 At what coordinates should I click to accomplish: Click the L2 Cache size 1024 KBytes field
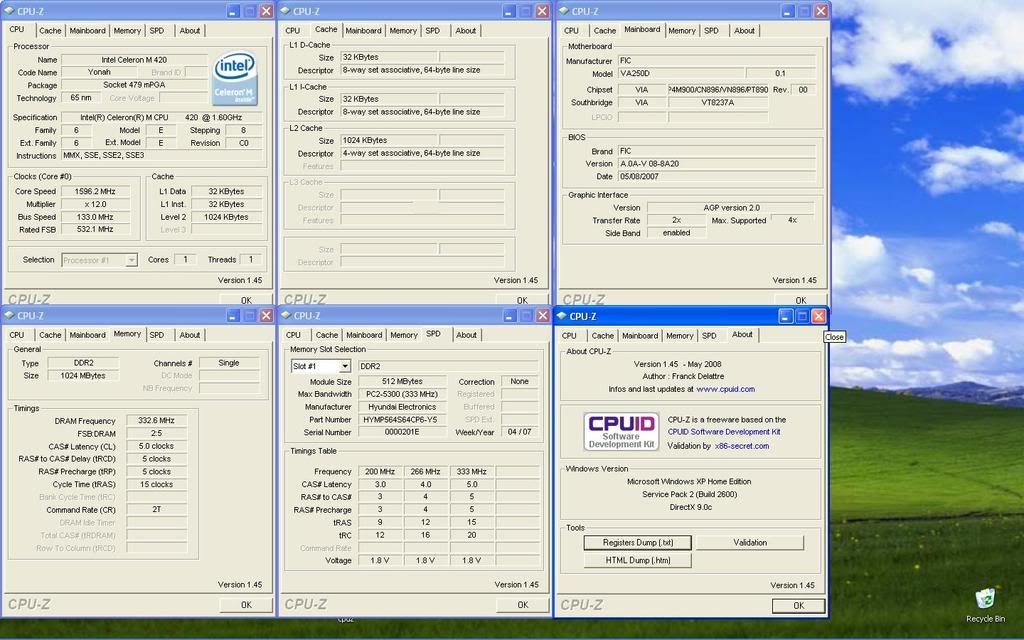click(389, 140)
